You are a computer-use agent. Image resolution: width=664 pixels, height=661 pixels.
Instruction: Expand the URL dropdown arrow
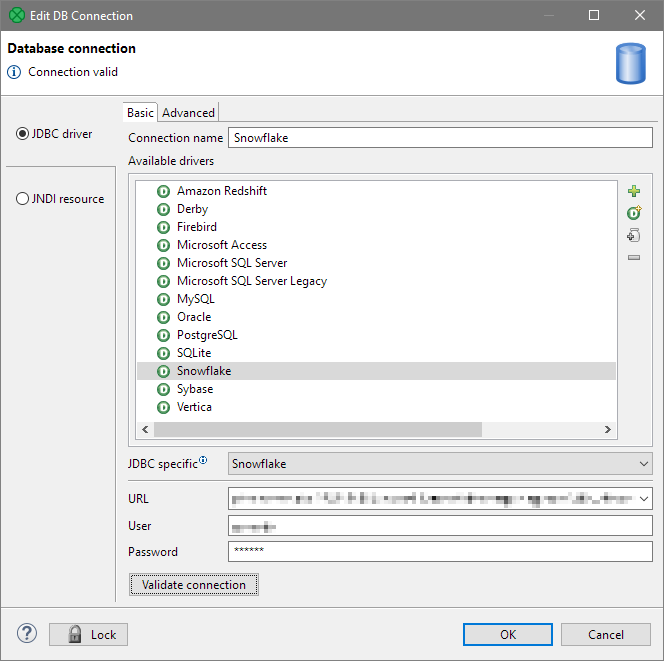(644, 499)
